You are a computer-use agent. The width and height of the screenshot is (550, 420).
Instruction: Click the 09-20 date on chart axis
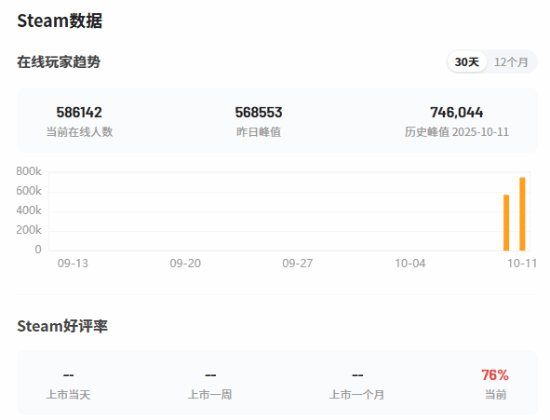185,263
